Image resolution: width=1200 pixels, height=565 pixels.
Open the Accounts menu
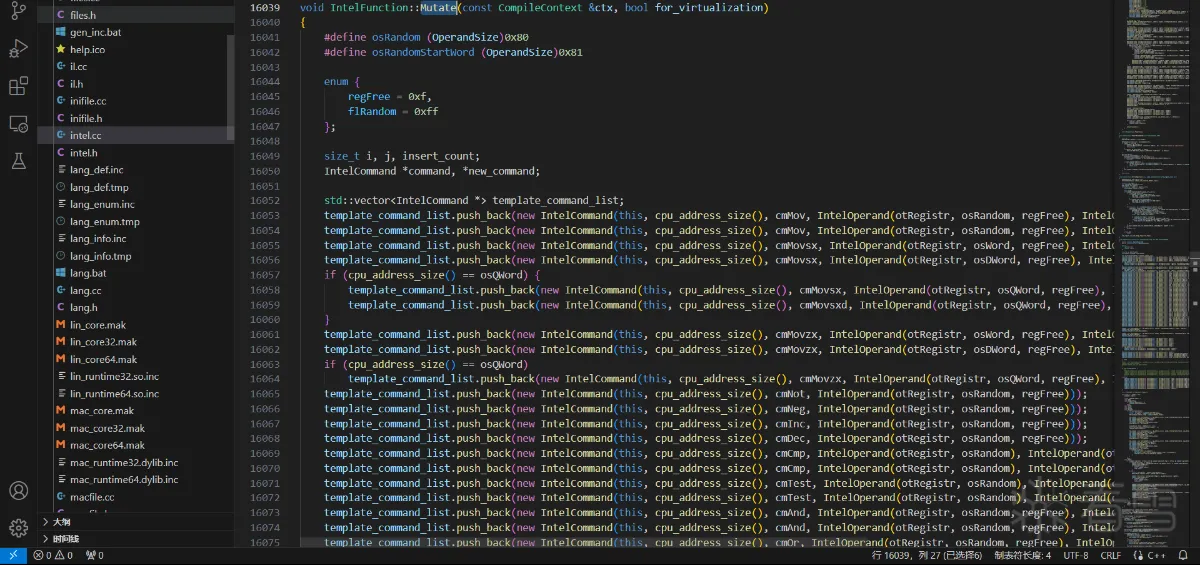[x=18, y=491]
